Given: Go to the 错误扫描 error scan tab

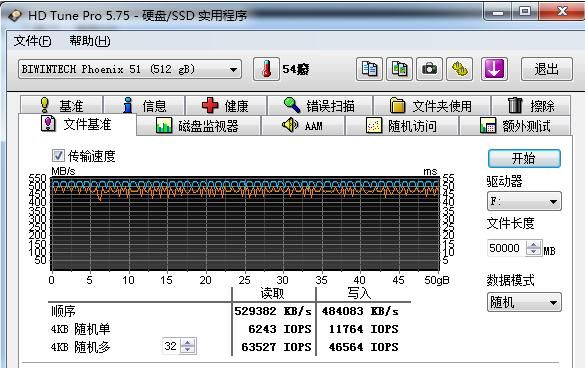Looking at the screenshot, I should [x=320, y=105].
